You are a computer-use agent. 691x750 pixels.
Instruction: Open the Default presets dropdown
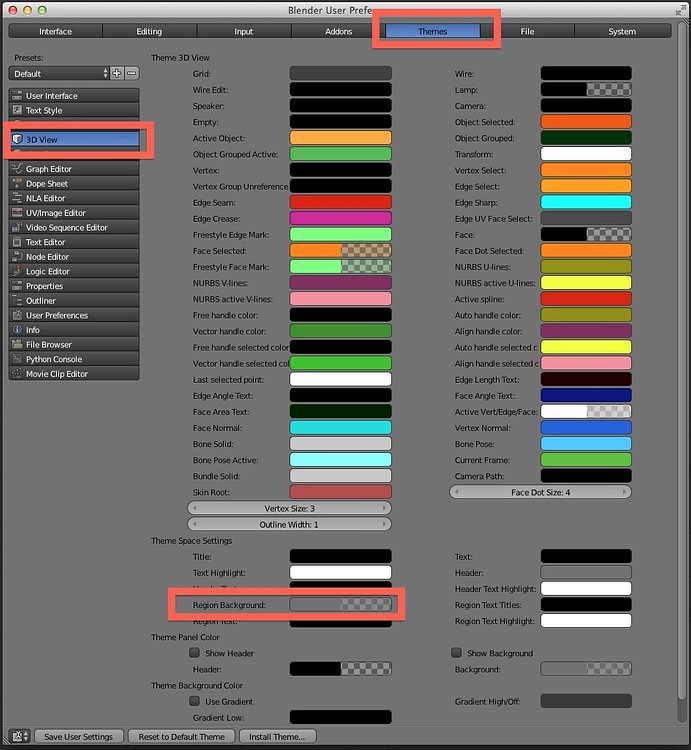click(59, 73)
